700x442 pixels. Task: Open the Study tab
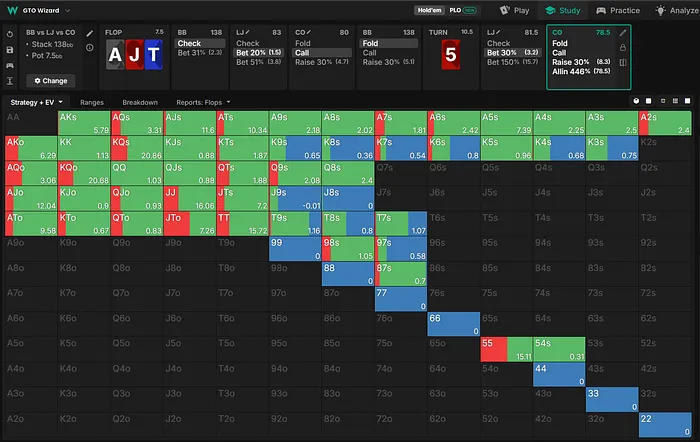point(563,10)
